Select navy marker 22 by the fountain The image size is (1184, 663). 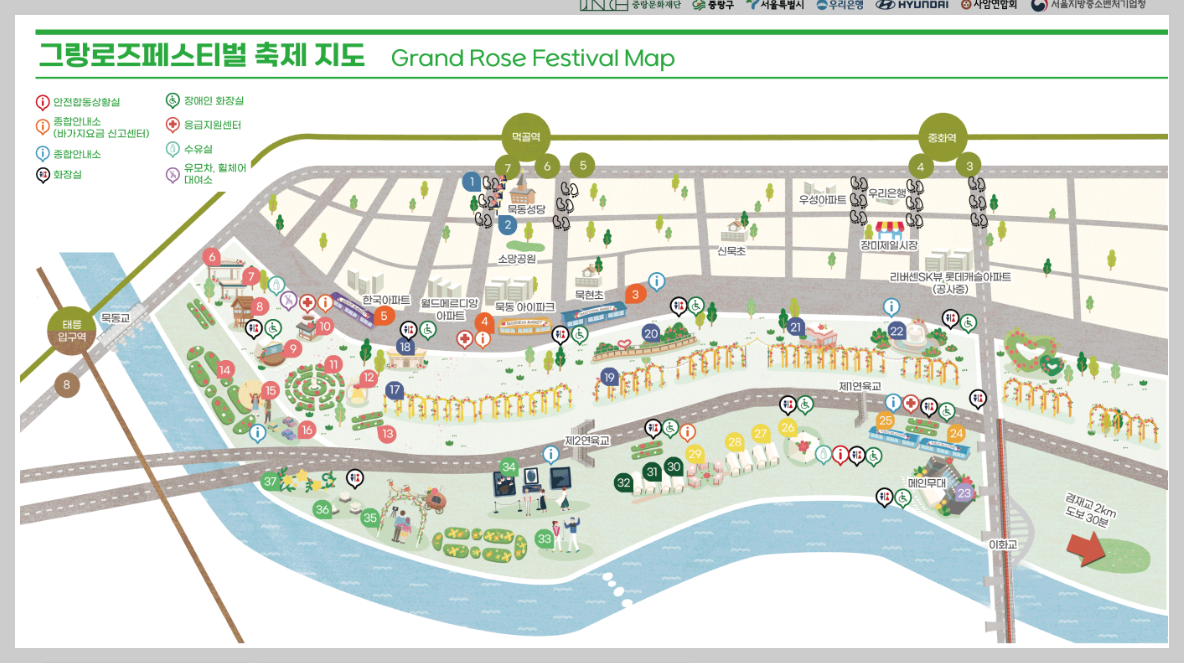(896, 331)
